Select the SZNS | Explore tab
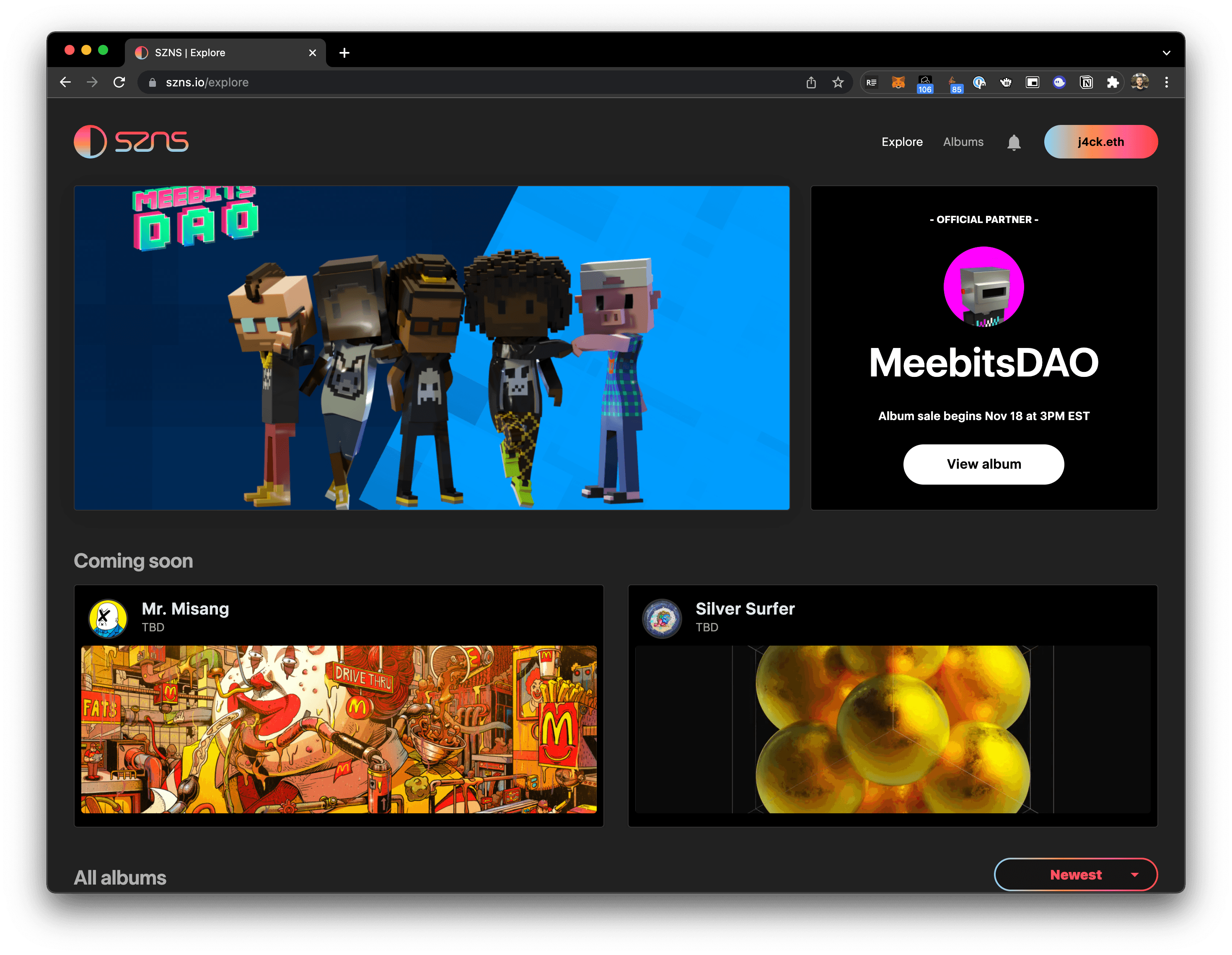Viewport: 1232px width, 955px height. pyautogui.click(x=225, y=52)
